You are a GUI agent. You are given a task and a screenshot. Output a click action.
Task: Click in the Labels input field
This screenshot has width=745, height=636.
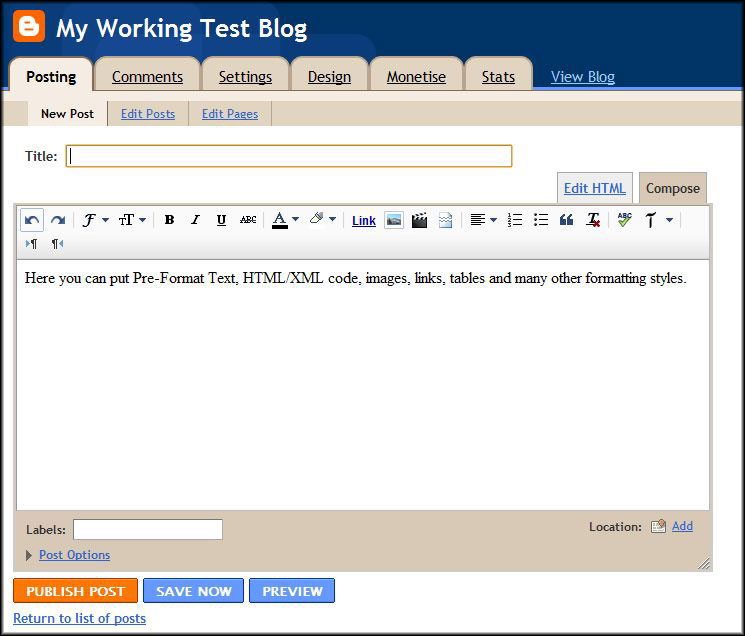pyautogui.click(x=148, y=529)
